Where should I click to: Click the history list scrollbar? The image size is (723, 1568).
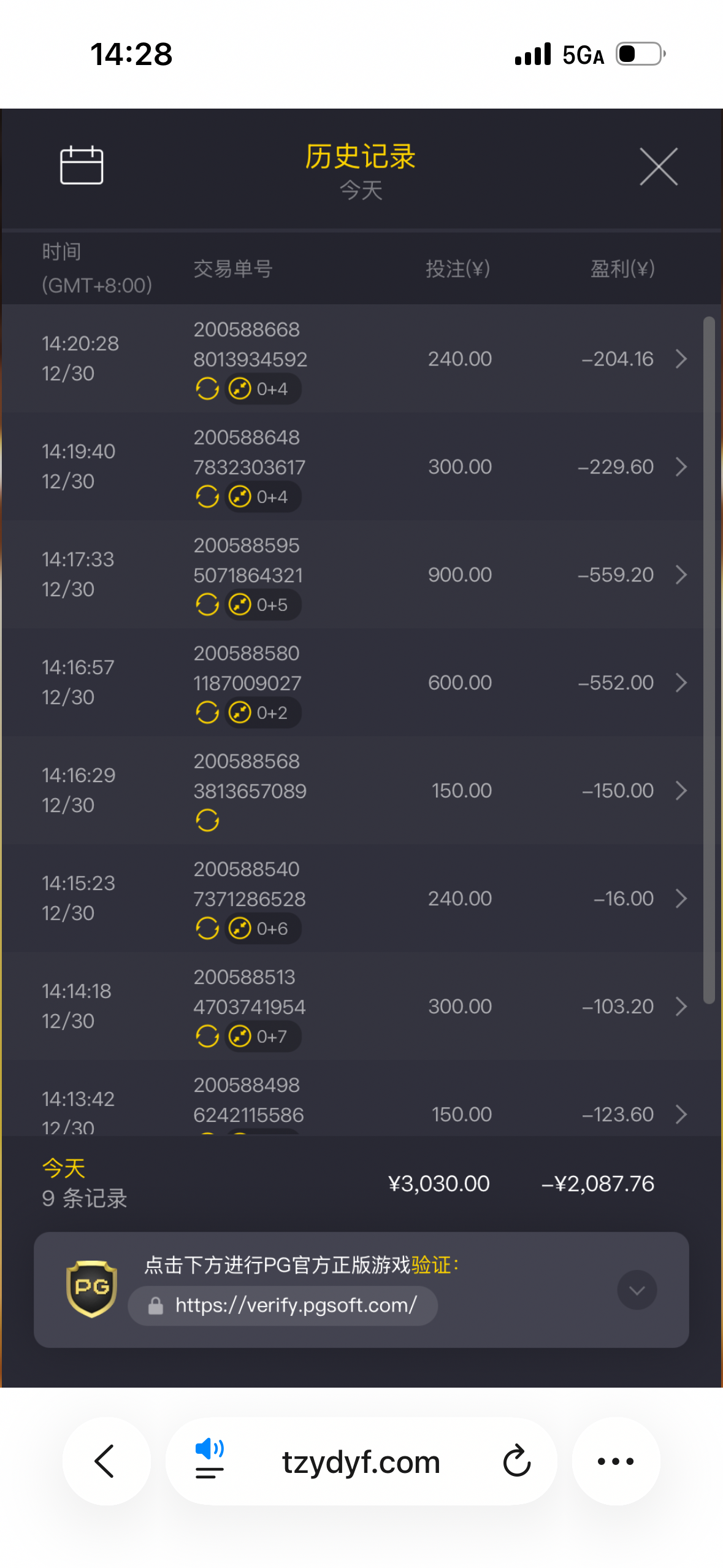point(709,659)
